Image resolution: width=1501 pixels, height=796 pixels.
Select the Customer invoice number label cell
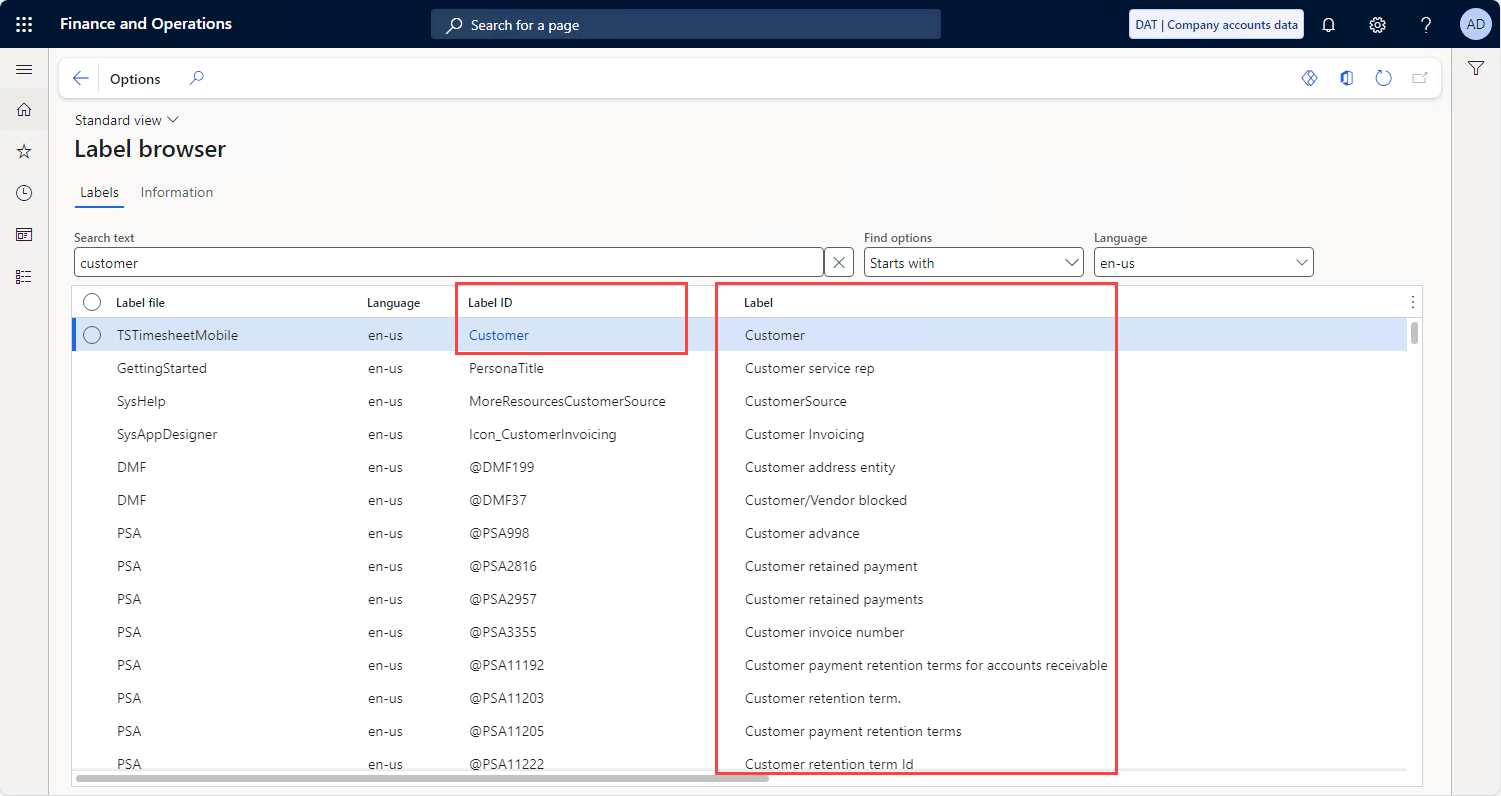pos(825,632)
